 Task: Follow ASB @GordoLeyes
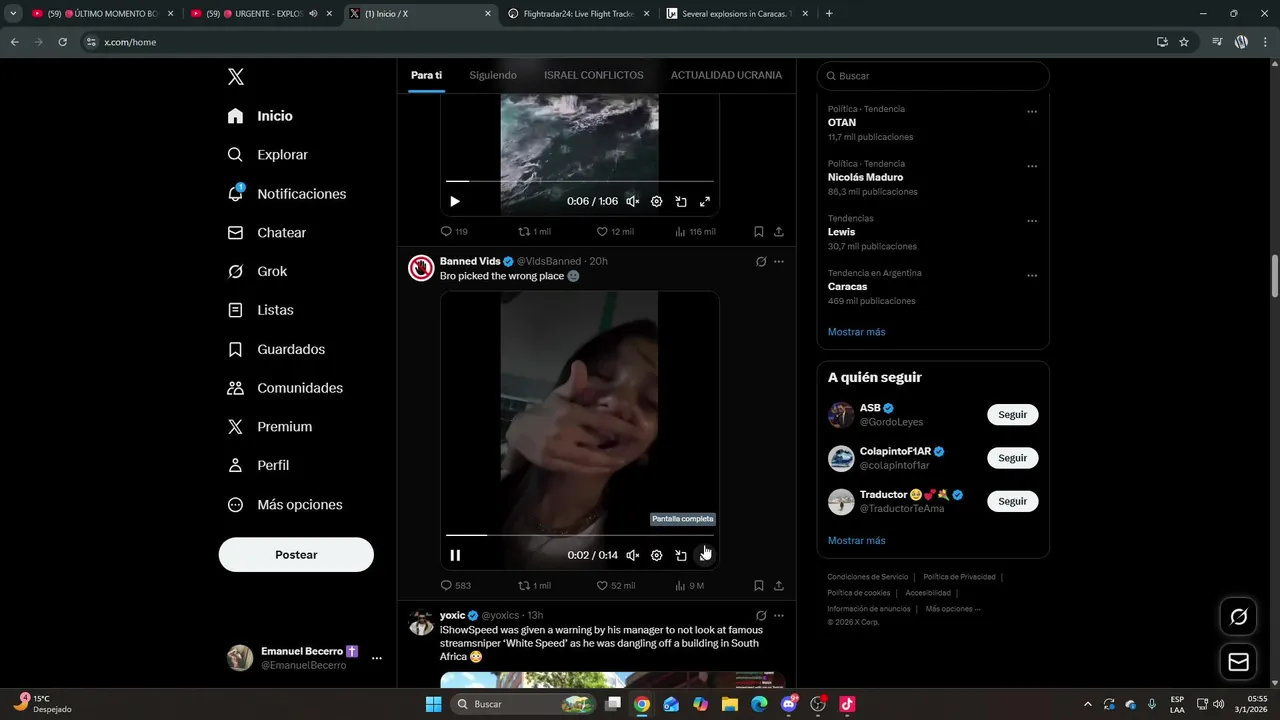1012,415
